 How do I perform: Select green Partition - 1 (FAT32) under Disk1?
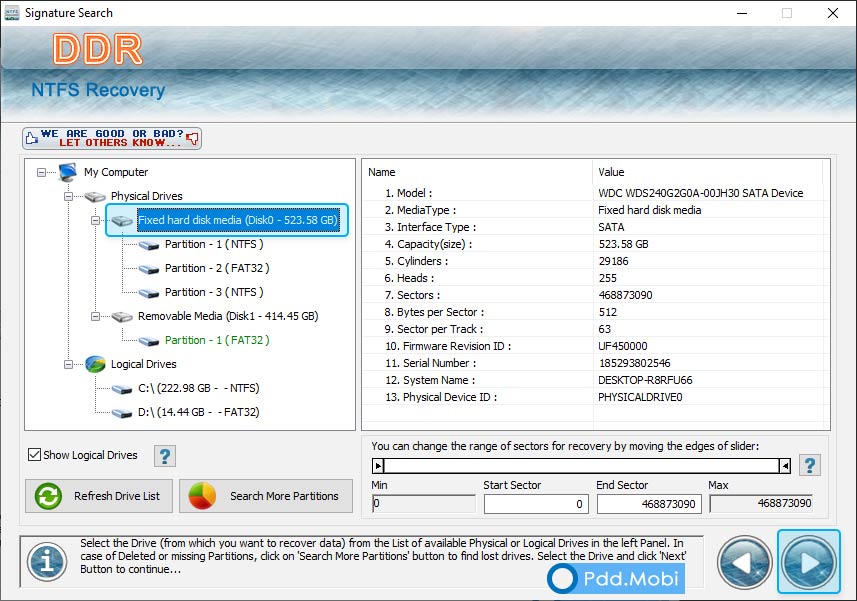(x=217, y=340)
